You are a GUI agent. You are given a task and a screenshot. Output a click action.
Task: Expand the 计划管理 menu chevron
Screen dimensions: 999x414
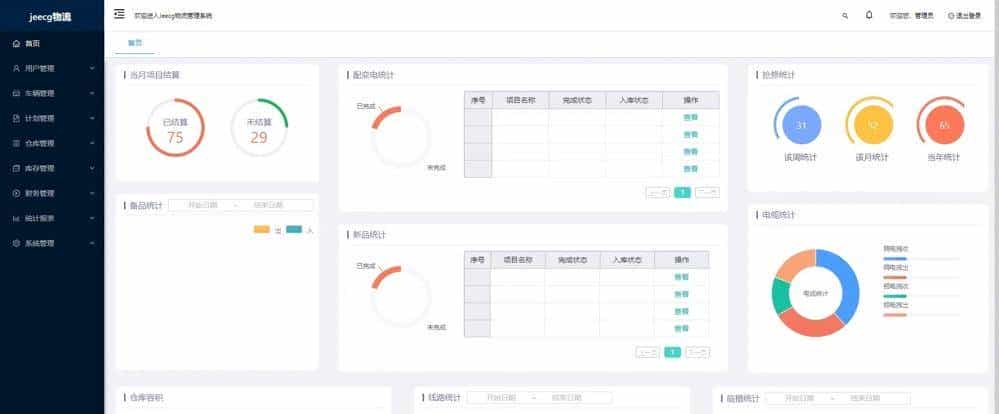coord(92,118)
